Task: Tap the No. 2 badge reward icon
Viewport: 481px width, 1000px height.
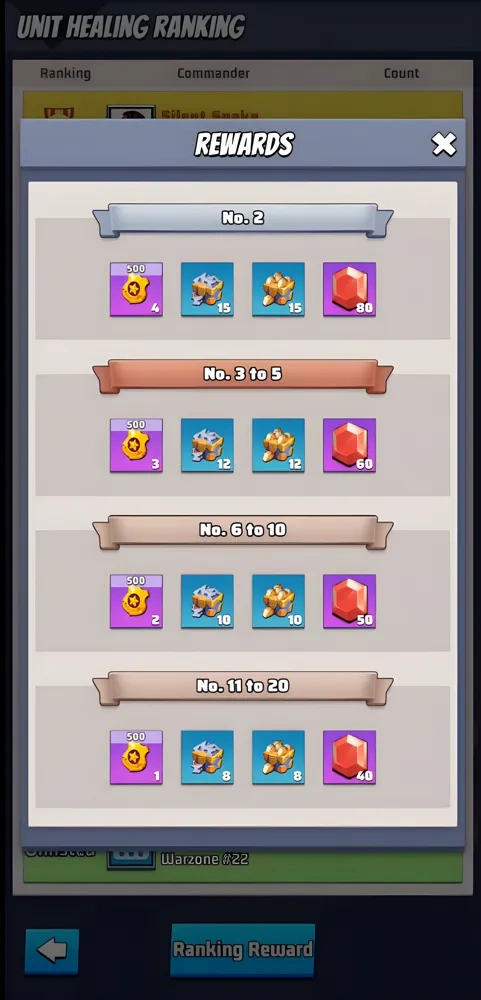Action: 137,289
